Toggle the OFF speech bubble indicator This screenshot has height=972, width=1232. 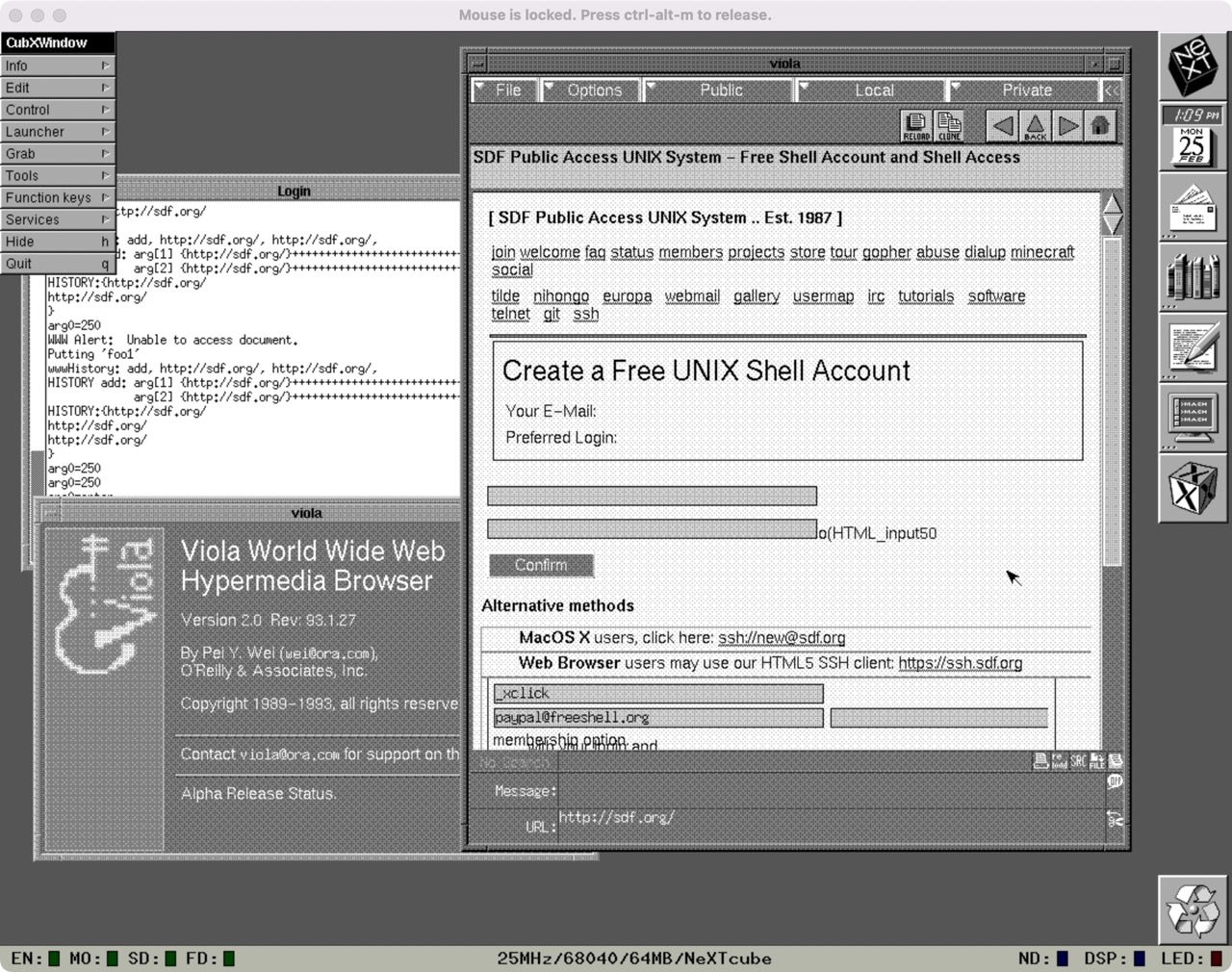coord(1116,781)
